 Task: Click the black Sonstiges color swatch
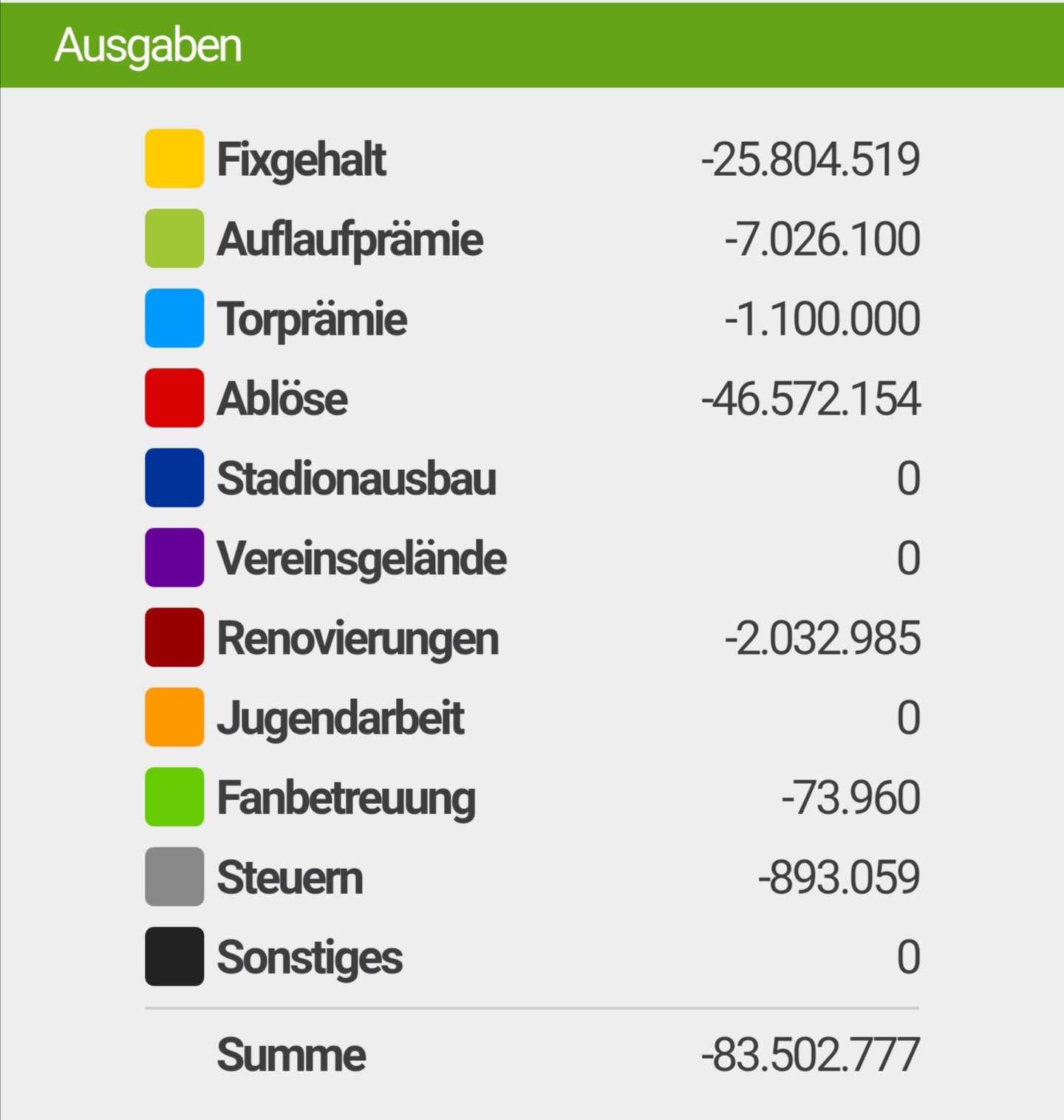[174, 956]
